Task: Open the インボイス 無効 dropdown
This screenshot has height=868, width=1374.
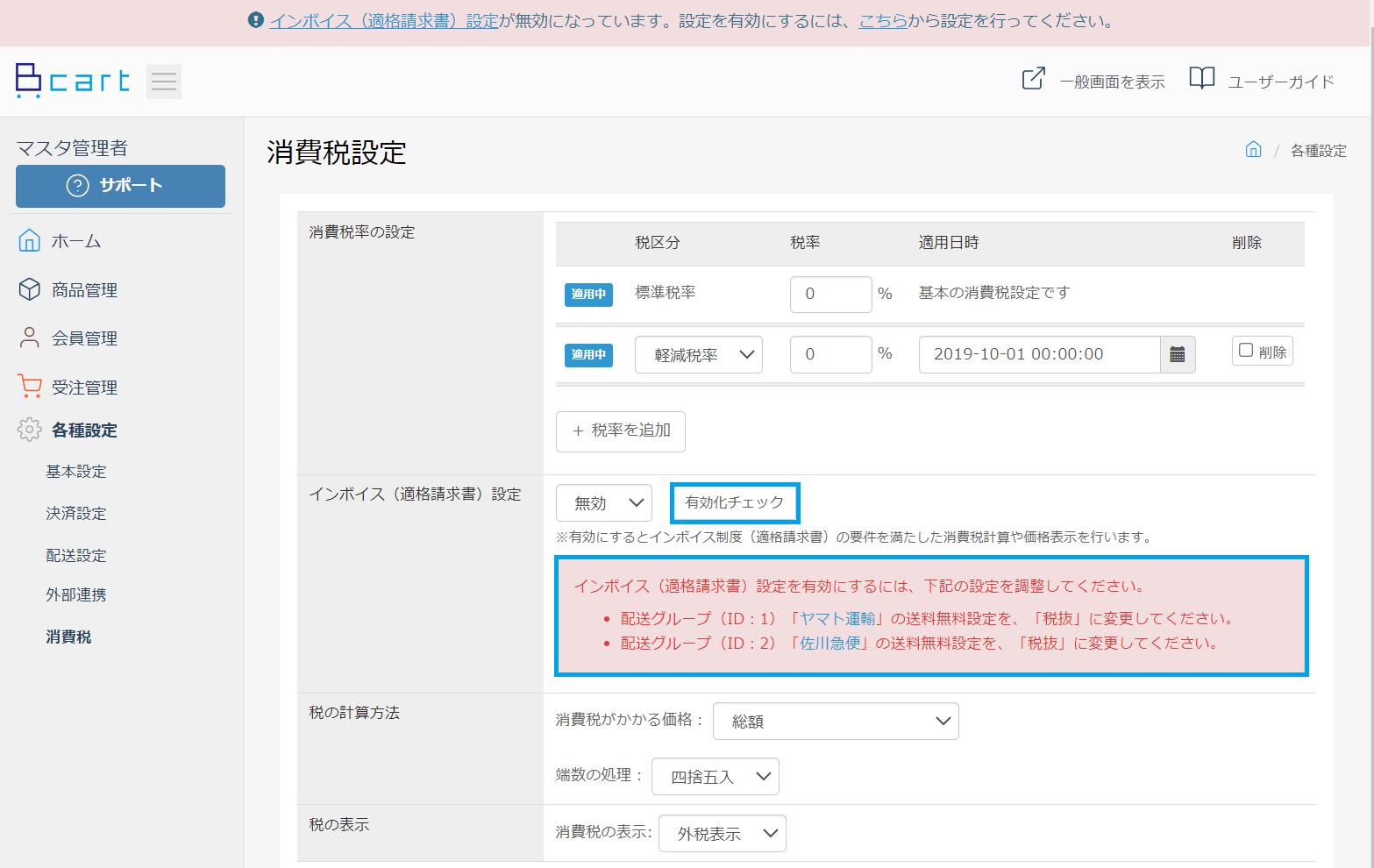Action: click(604, 502)
